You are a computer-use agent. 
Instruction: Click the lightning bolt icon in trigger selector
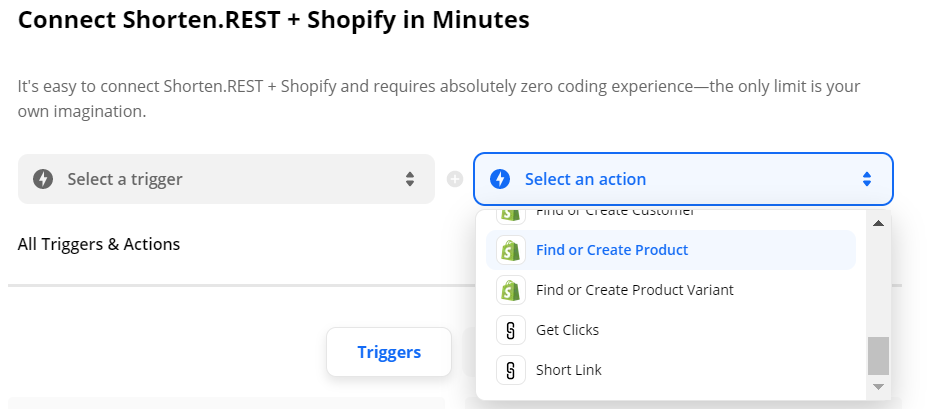point(43,179)
